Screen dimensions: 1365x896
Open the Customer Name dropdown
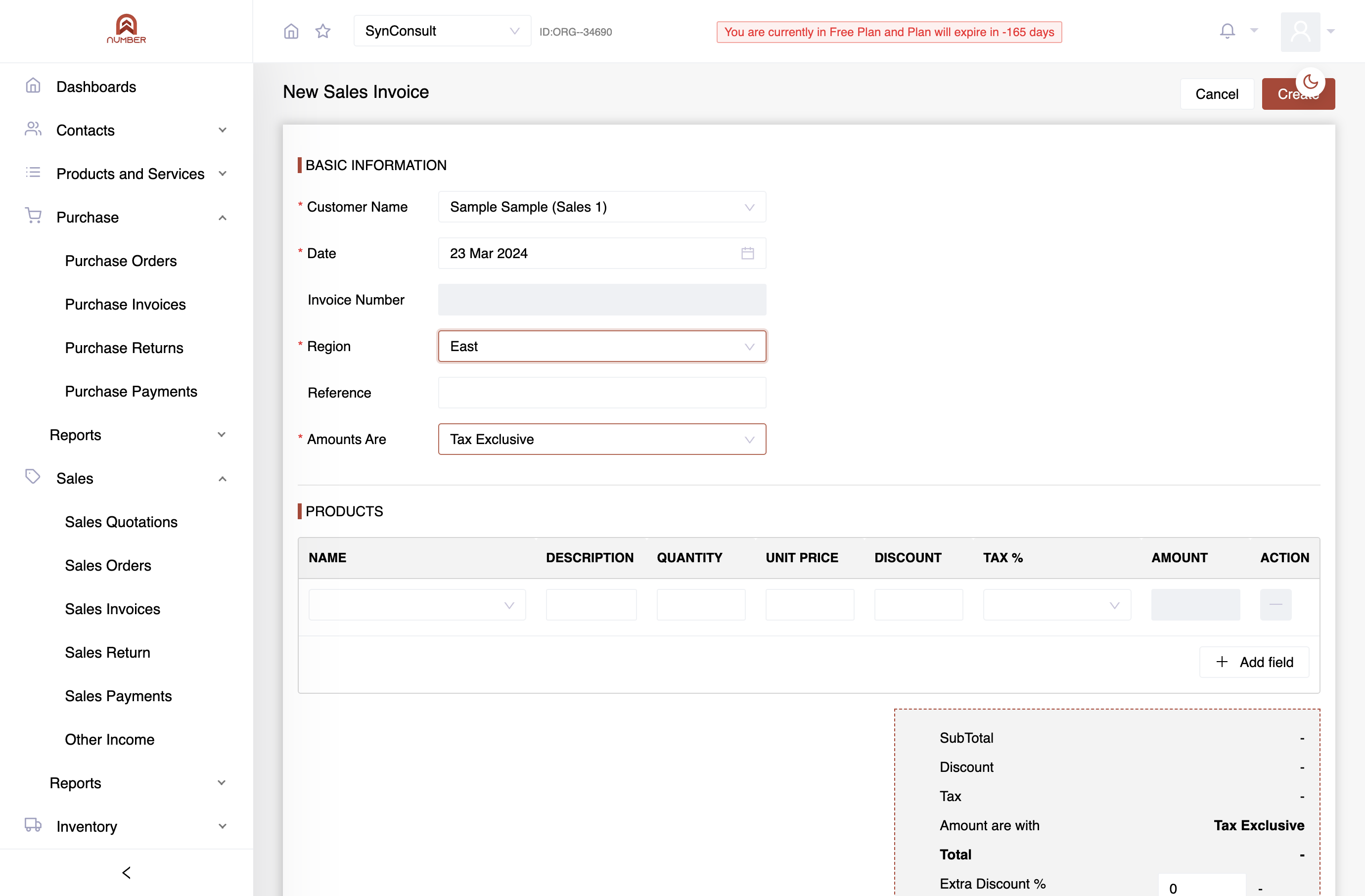(x=601, y=207)
